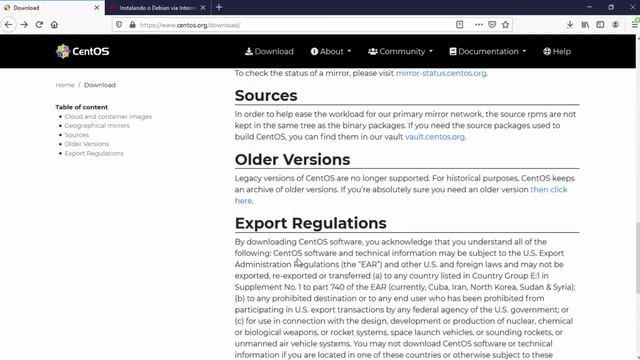Image resolution: width=640 pixels, height=360 pixels.
Task: Click the 'Table of content' label
Action: tap(82, 107)
